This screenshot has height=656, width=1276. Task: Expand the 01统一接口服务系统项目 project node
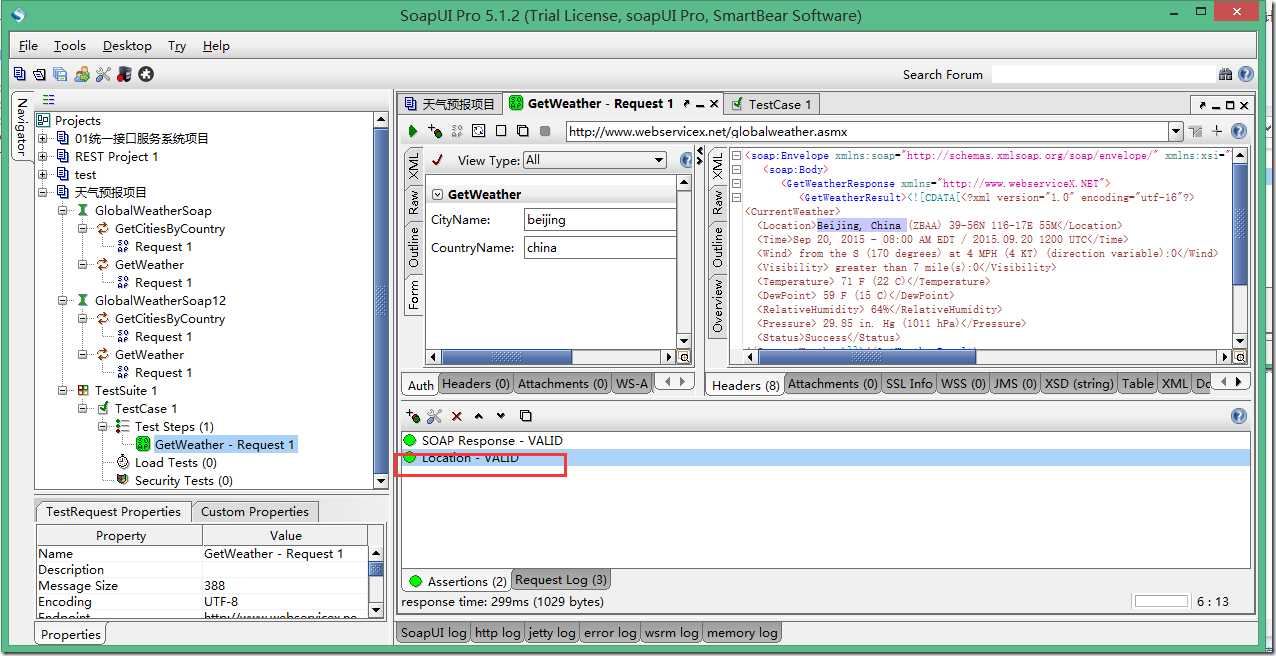[43, 139]
